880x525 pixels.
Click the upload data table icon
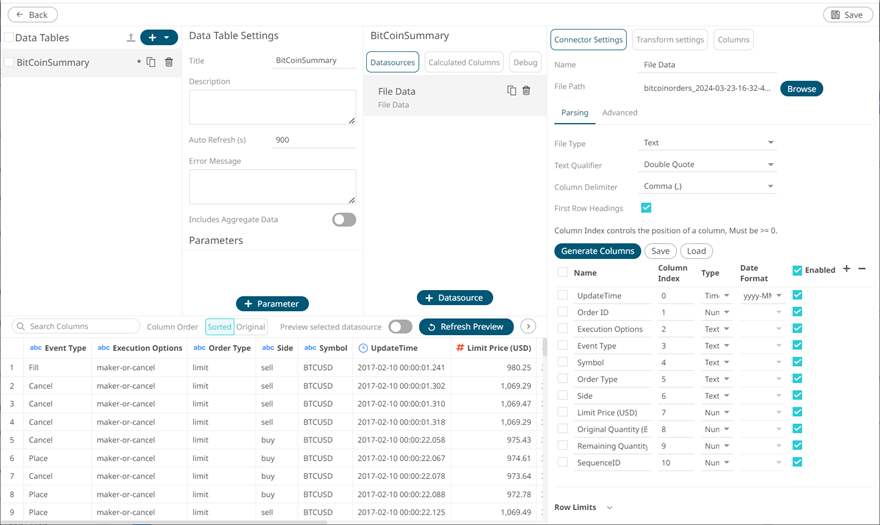130,38
